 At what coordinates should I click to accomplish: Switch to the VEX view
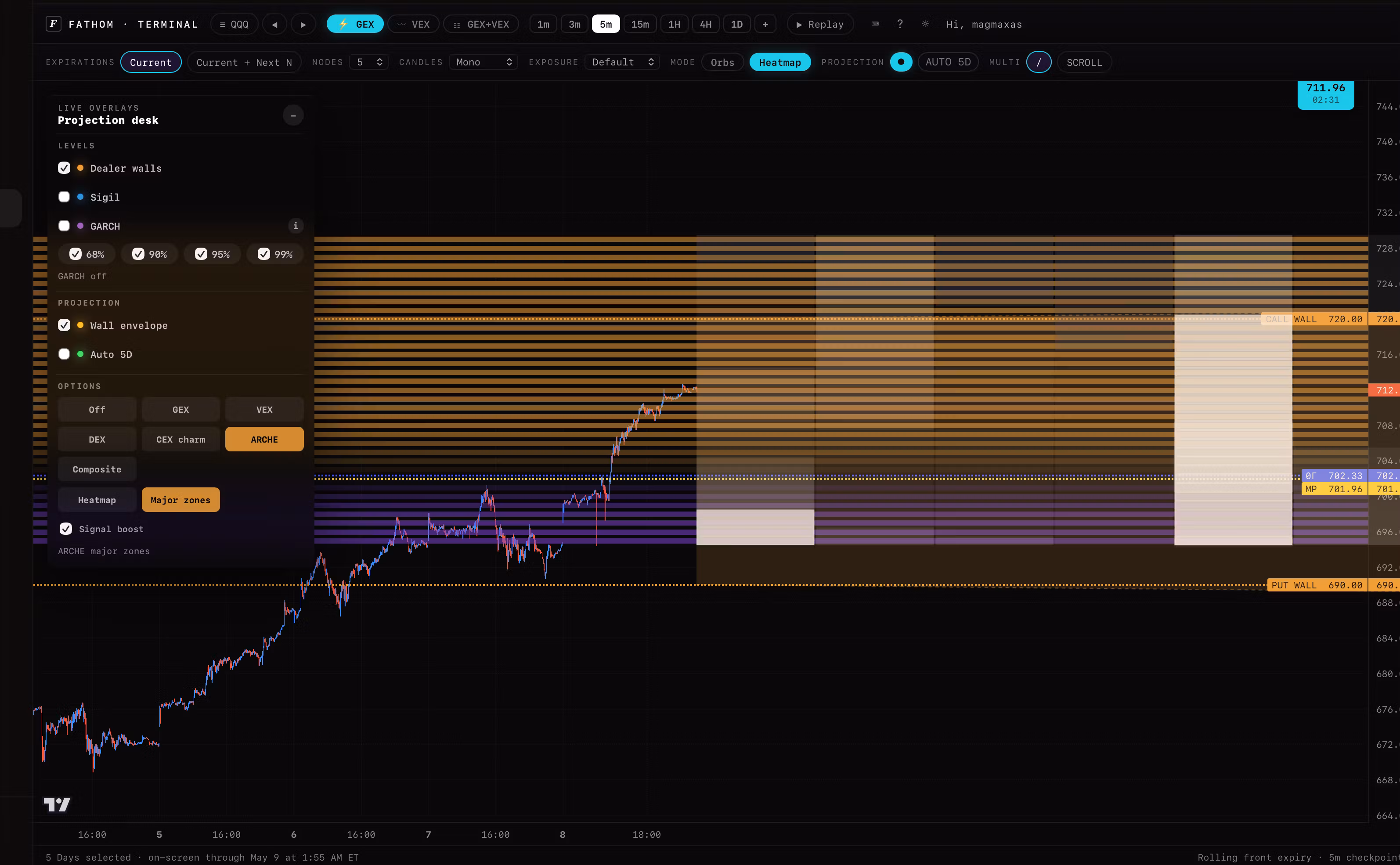point(414,24)
